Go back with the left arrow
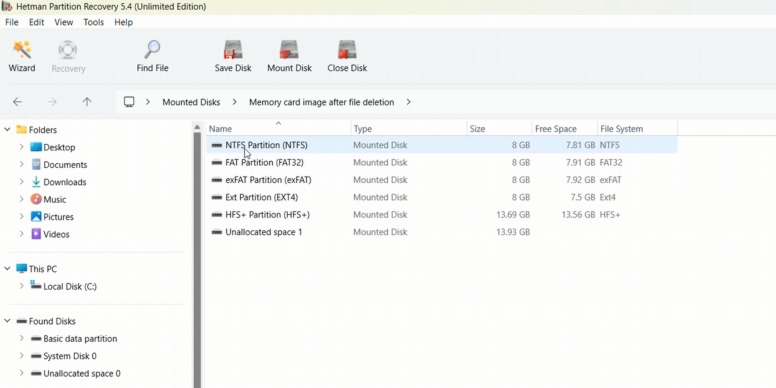The width and height of the screenshot is (776, 388). [17, 102]
